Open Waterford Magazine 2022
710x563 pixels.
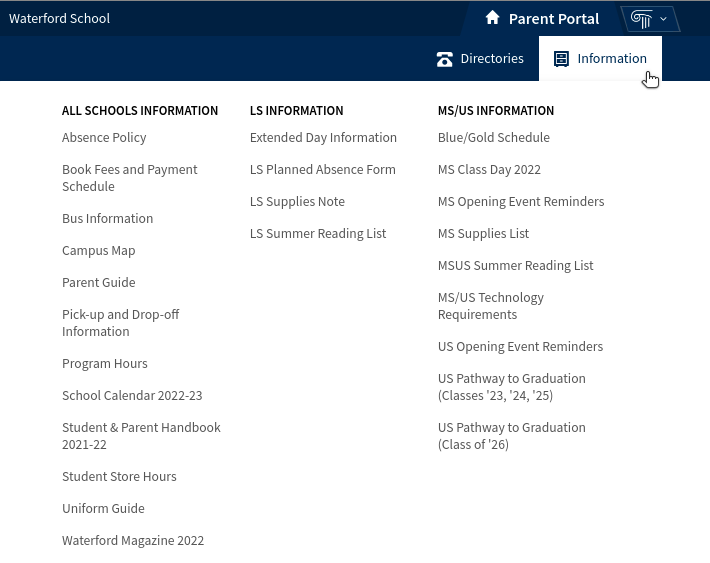tap(133, 540)
